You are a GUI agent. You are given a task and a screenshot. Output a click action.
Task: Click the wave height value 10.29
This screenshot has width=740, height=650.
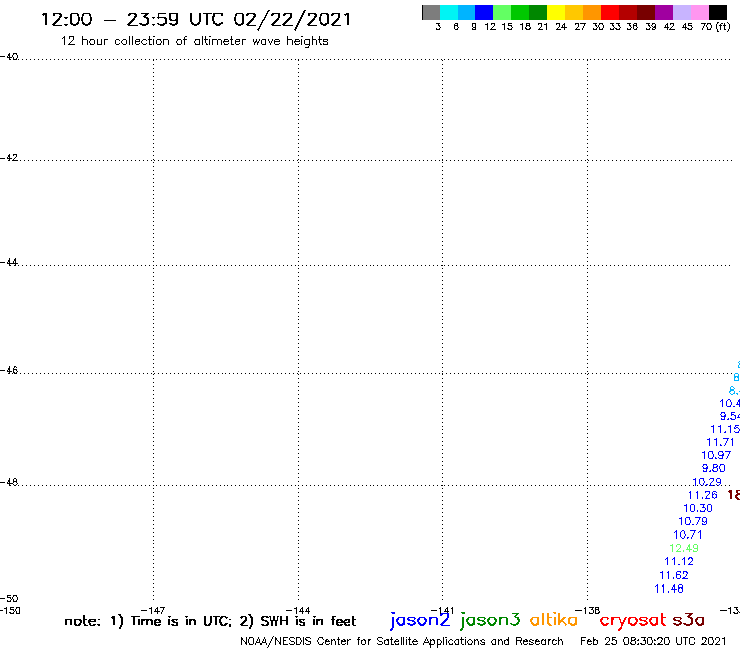click(707, 482)
